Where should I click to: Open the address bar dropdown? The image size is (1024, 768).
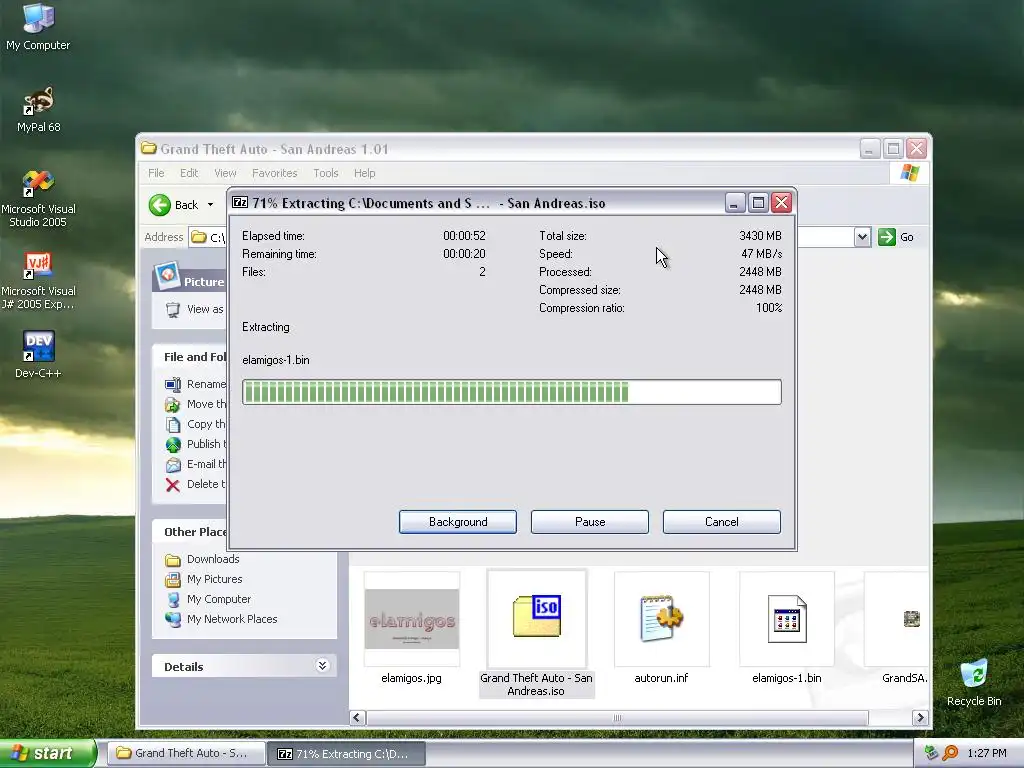coord(862,237)
